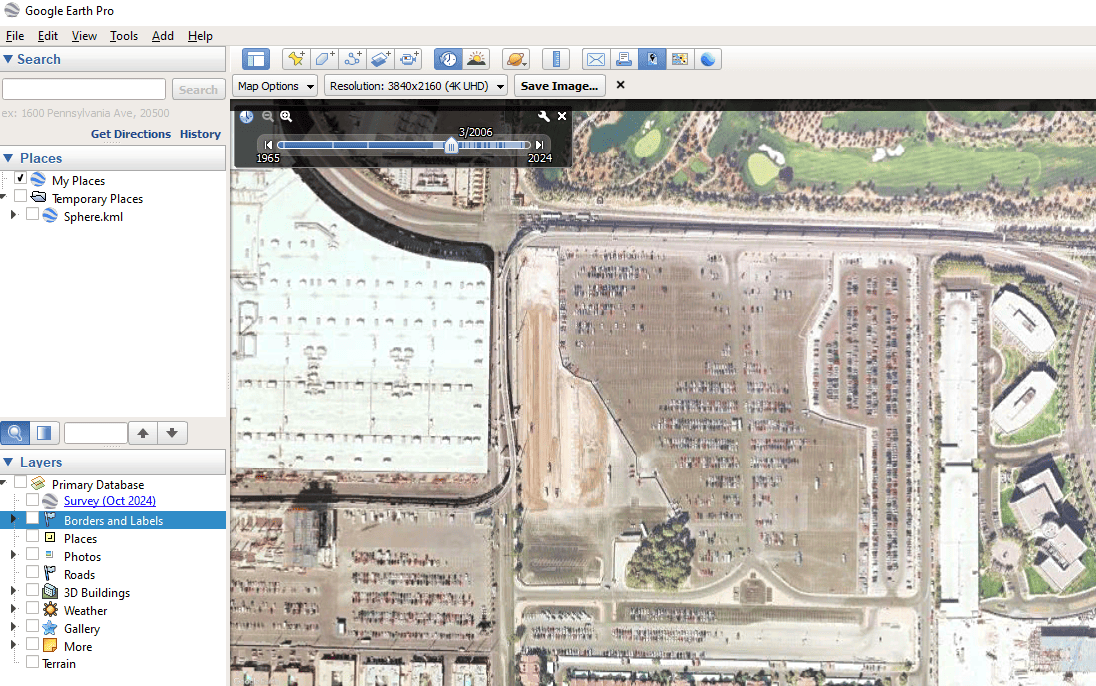This screenshot has width=1096, height=686.
Task: Click the historical imagery slider thumb
Action: point(451,145)
